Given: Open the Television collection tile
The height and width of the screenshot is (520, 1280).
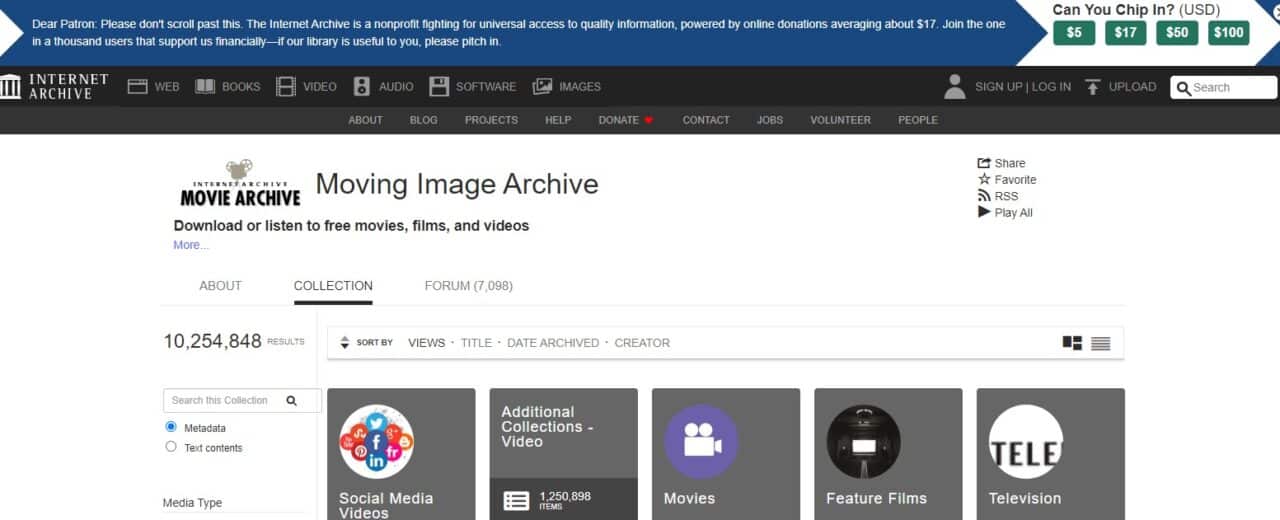Looking at the screenshot, I should [x=1050, y=454].
